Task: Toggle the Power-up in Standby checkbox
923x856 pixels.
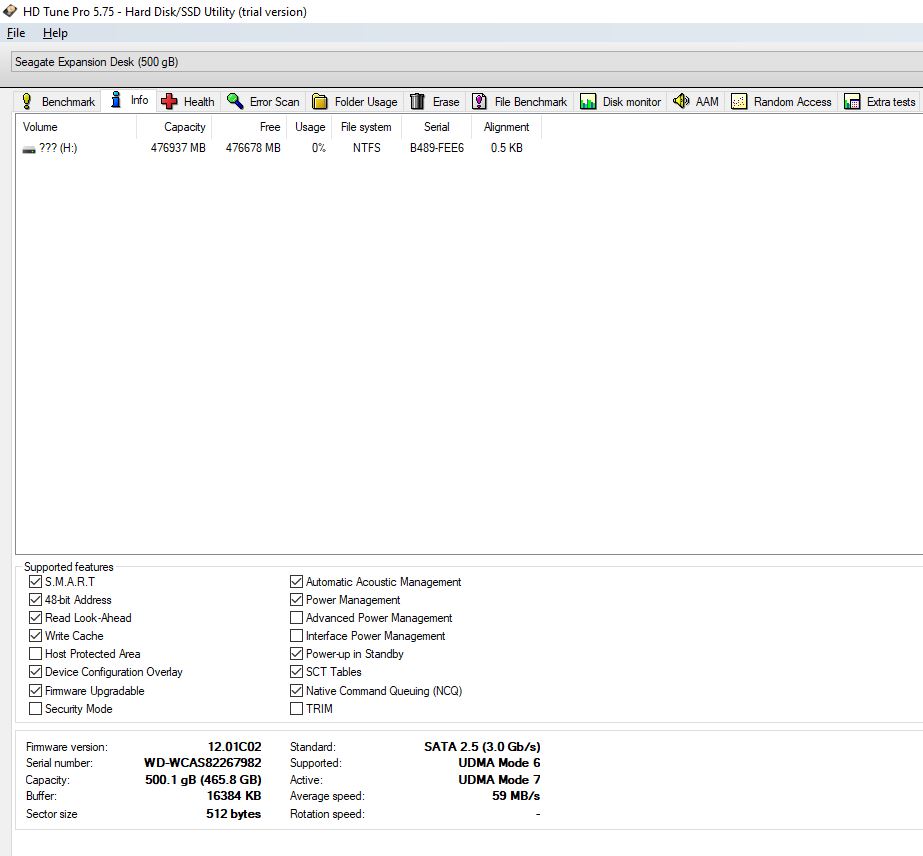Action: coord(297,653)
